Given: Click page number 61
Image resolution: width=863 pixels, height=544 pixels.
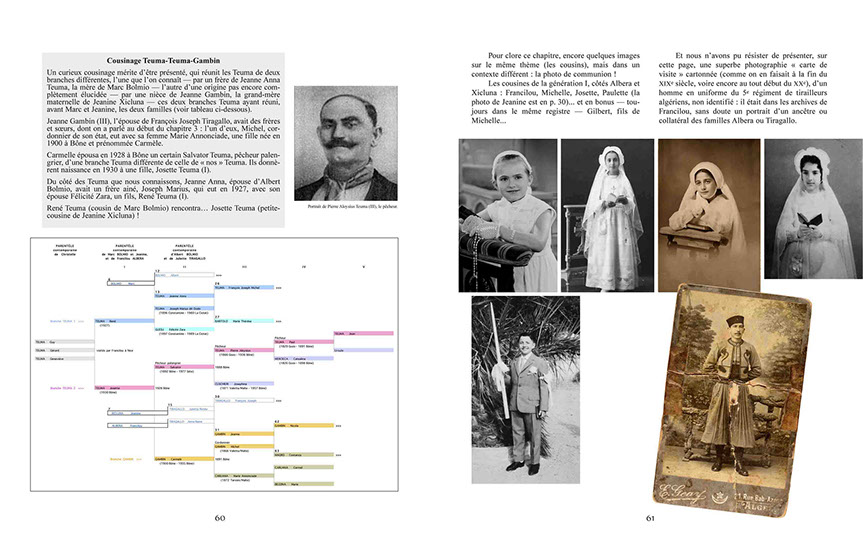Looking at the screenshot, I should 651,518.
